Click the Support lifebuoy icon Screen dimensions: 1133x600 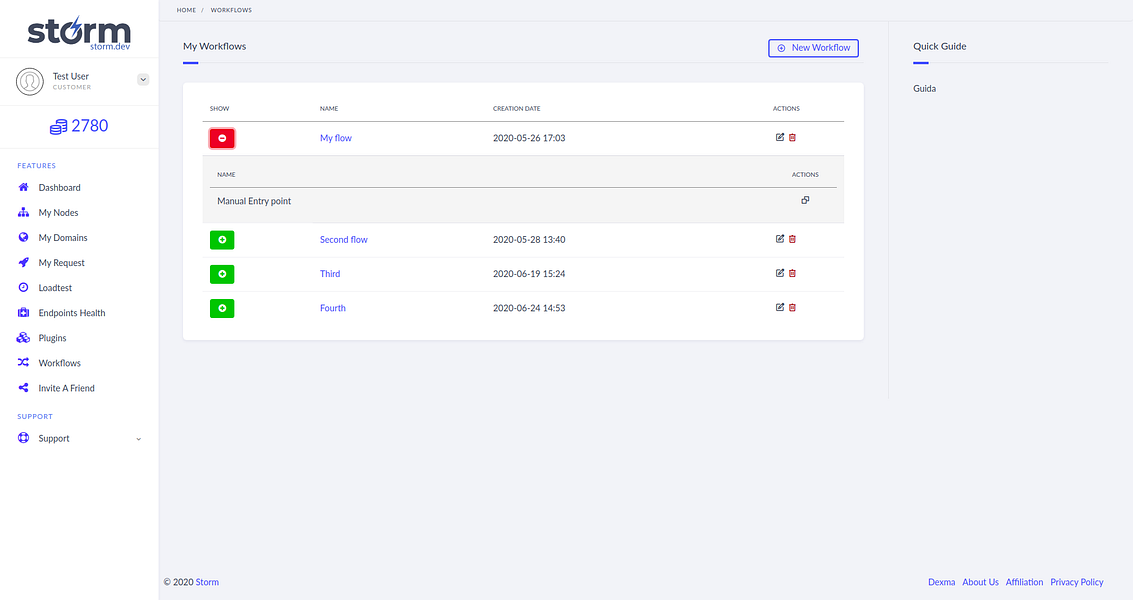[23, 438]
